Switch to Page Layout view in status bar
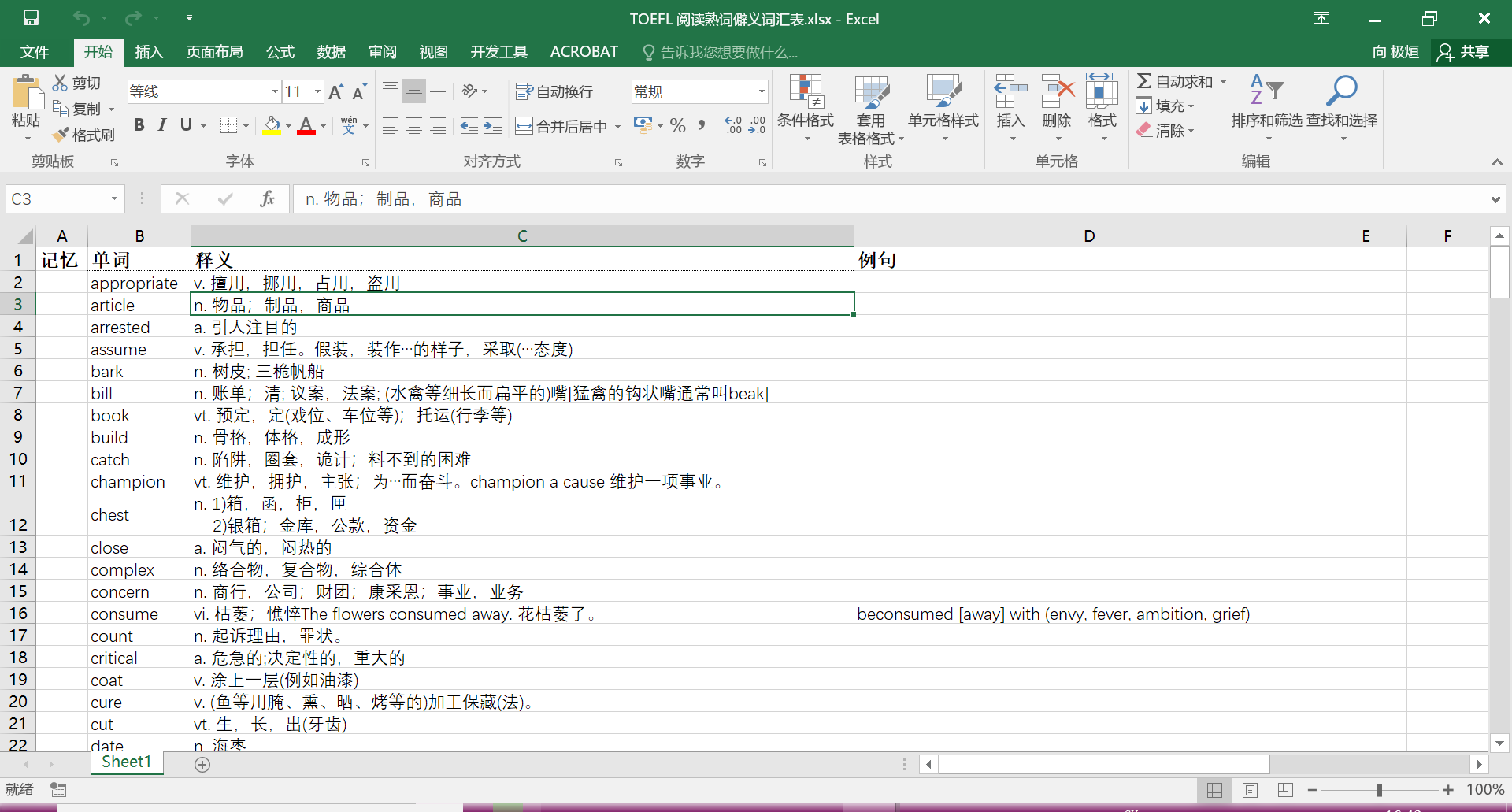The image size is (1512, 812). (x=1250, y=790)
